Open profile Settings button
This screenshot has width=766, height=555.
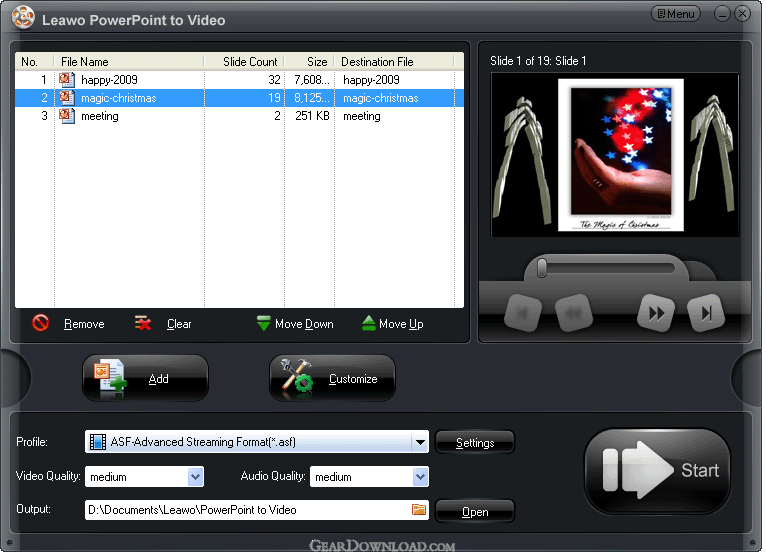pos(477,444)
